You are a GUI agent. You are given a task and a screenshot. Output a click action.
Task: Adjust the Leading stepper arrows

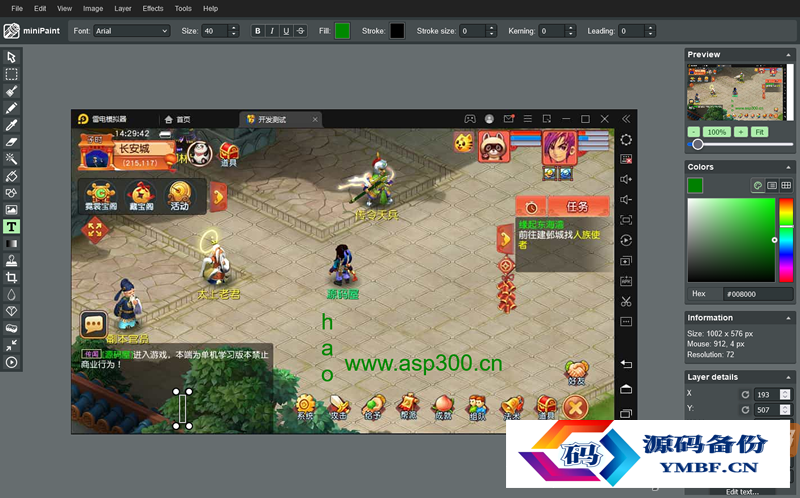click(650, 31)
